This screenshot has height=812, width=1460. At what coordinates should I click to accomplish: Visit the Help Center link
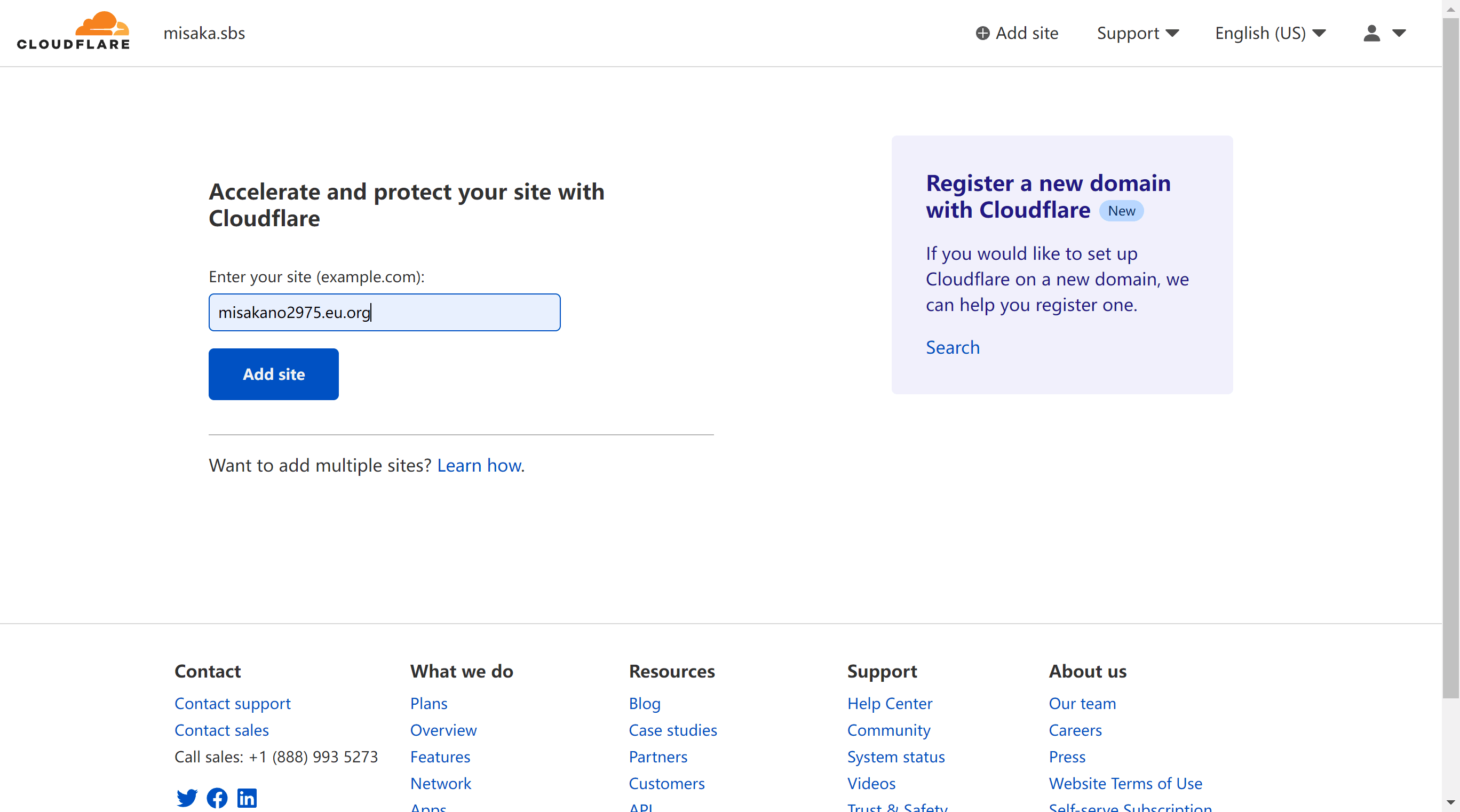tap(889, 703)
